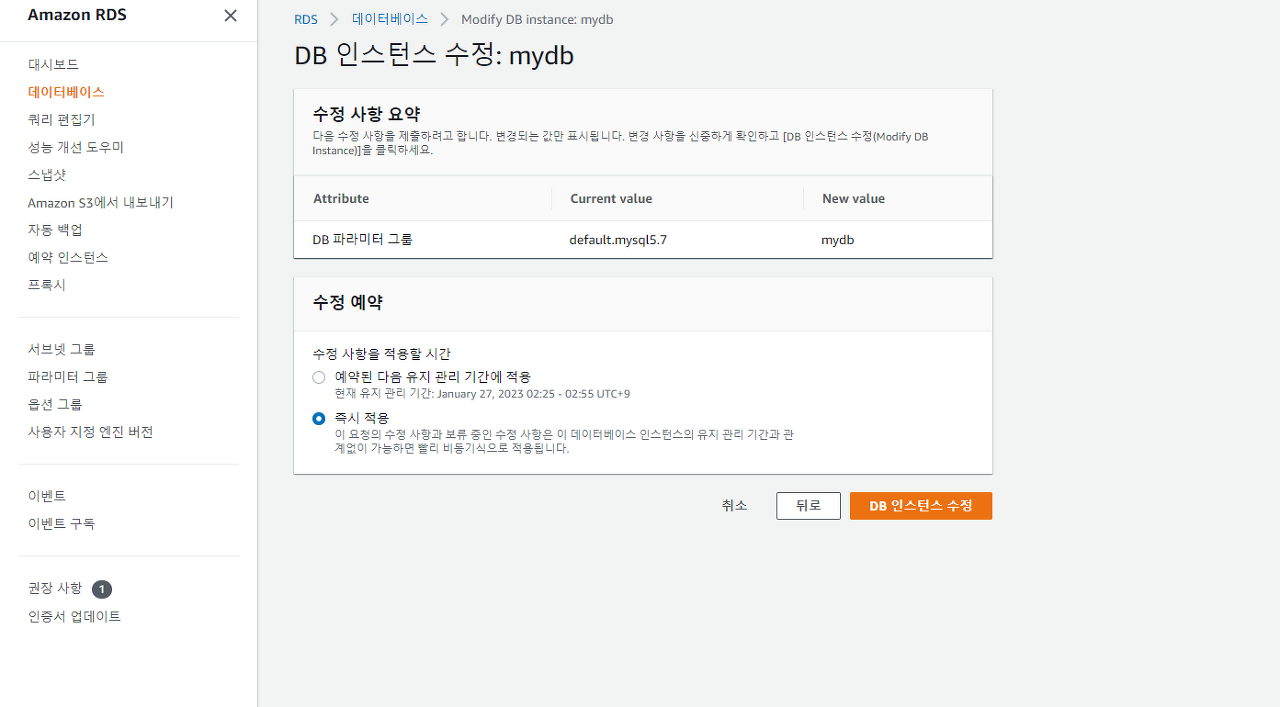Click the 취소 button
This screenshot has width=1280, height=707.
pyautogui.click(x=734, y=505)
